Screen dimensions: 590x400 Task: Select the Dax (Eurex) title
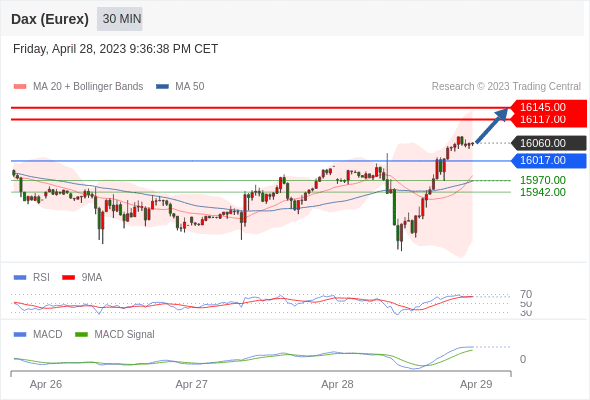tap(50, 19)
